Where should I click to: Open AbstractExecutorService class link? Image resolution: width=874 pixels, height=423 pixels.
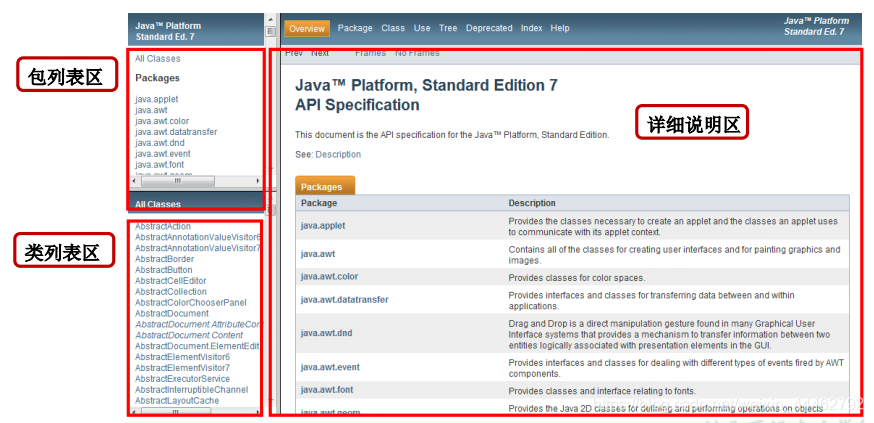tap(182, 379)
